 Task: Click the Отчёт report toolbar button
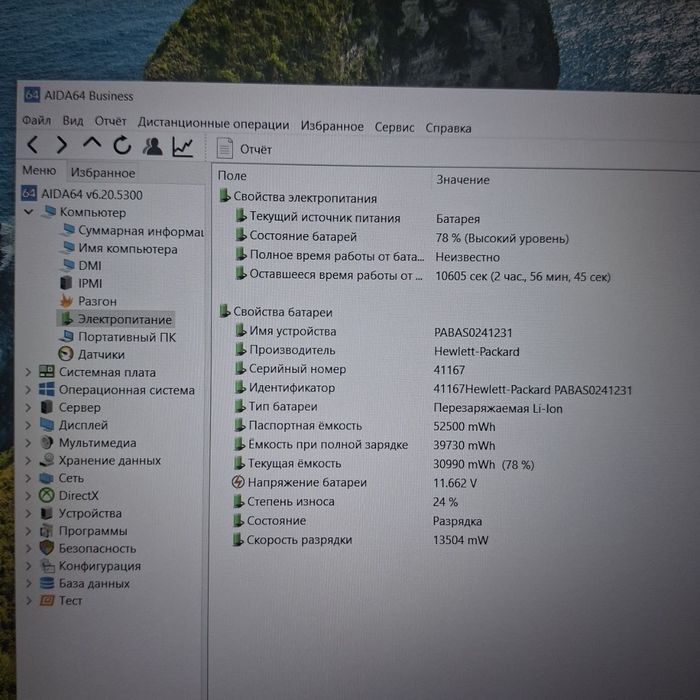[x=244, y=149]
